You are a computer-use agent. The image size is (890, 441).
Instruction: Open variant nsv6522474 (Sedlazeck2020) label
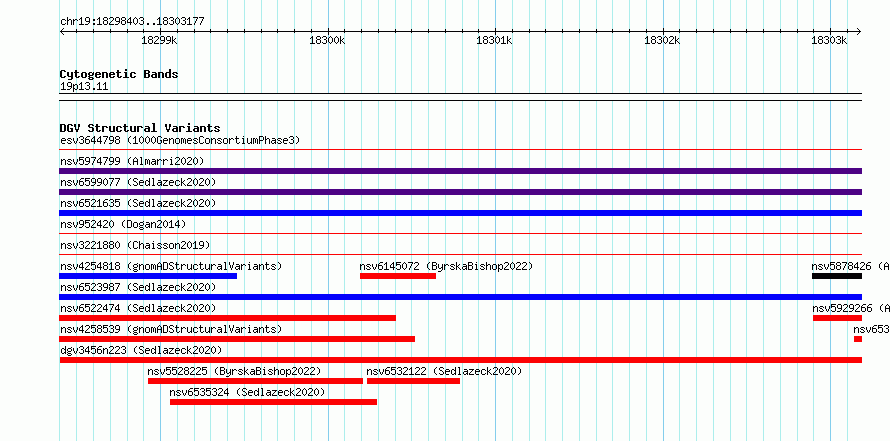(x=138, y=308)
